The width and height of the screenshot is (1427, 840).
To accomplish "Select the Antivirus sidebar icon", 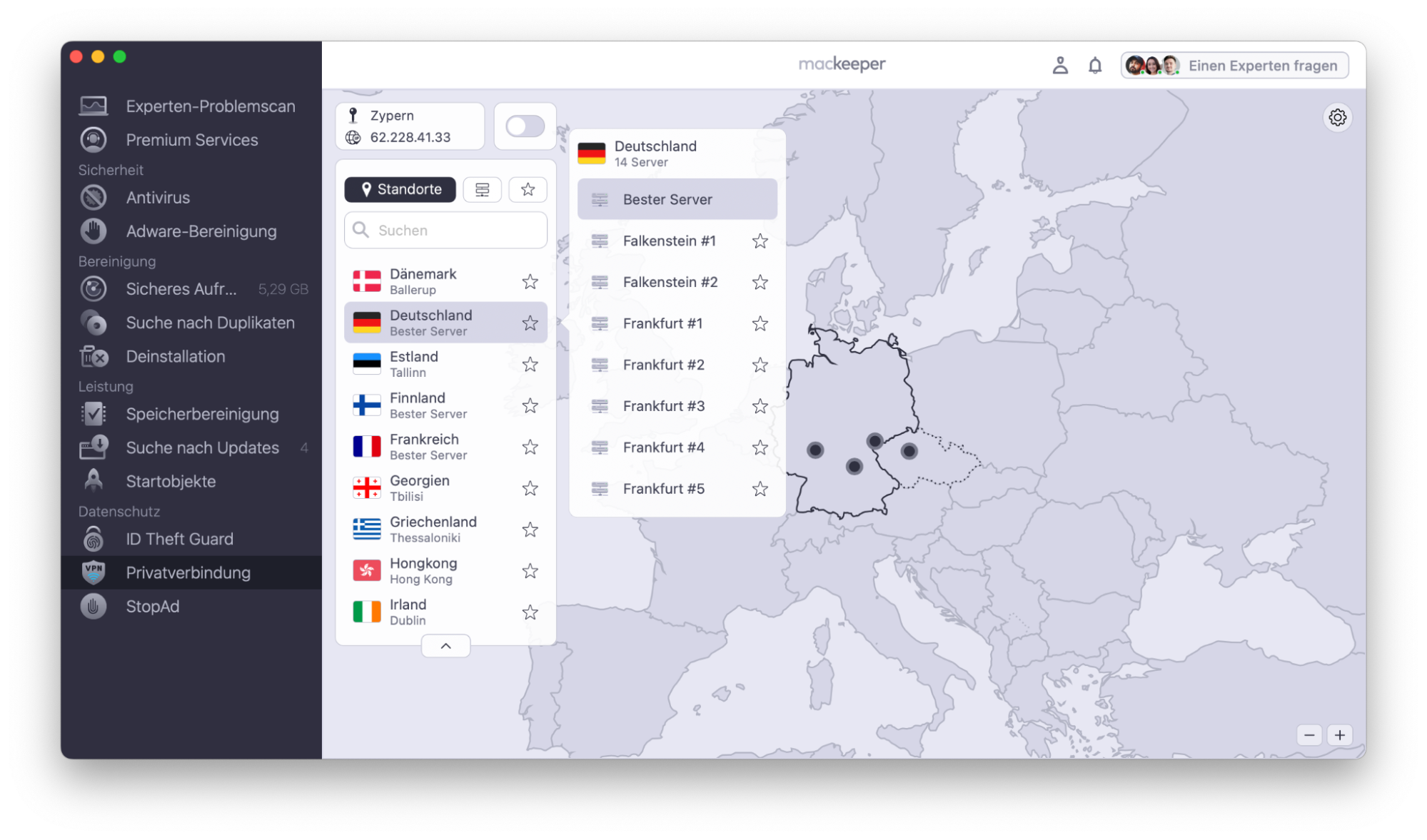I will 158,197.
